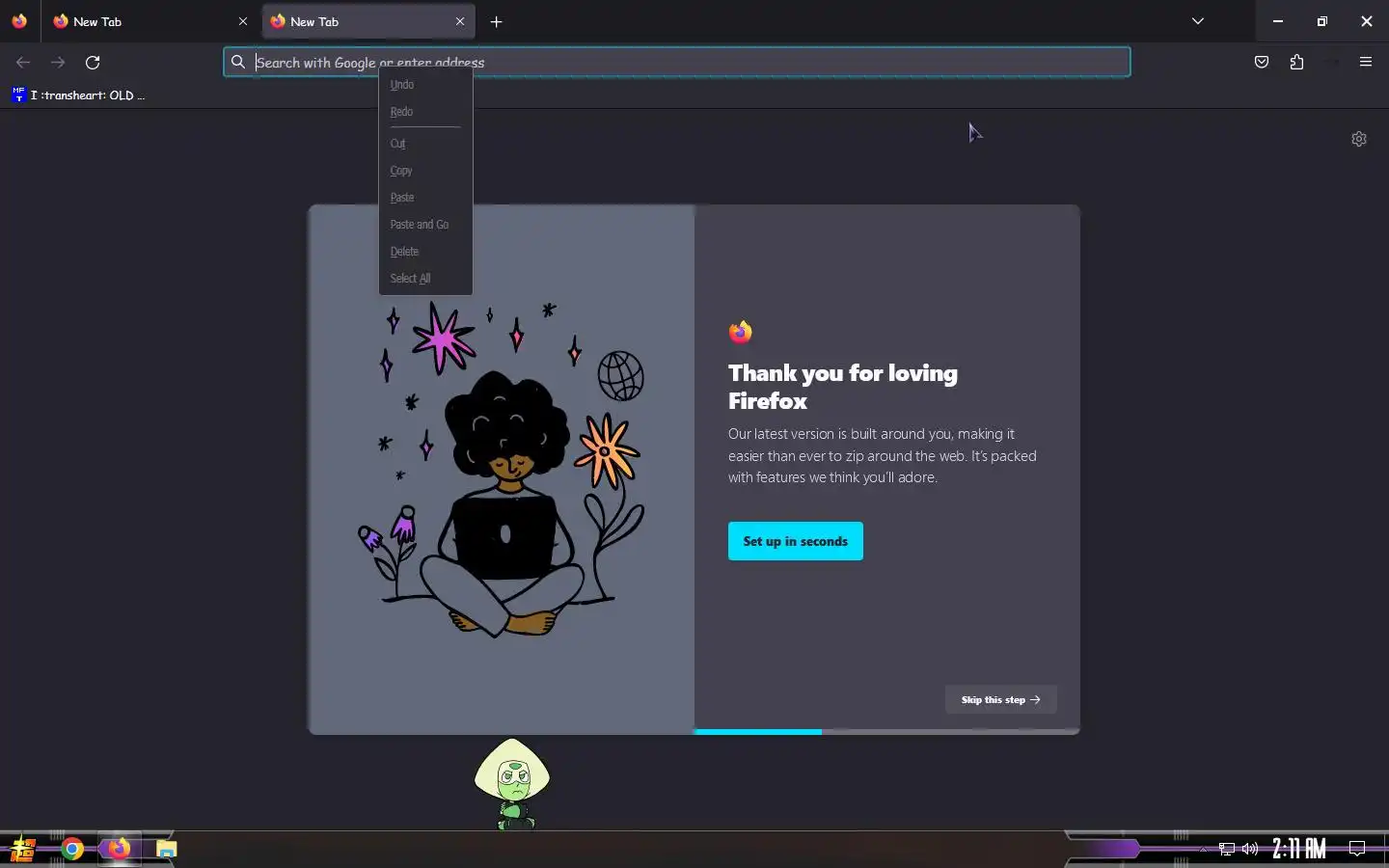The height and width of the screenshot is (868, 1389).
Task: Go forward one page
Action: [x=58, y=63]
